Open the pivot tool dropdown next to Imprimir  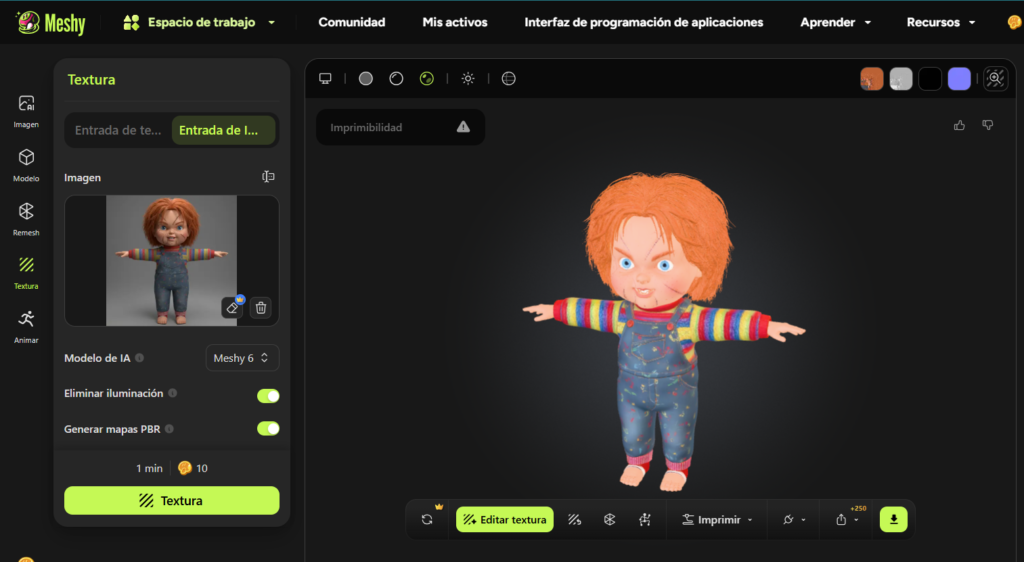click(x=793, y=520)
